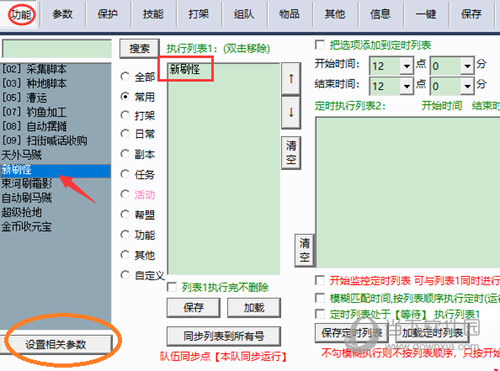The image size is (500, 371).
Task: Select the 功能 radio filter
Action: tap(125, 235)
